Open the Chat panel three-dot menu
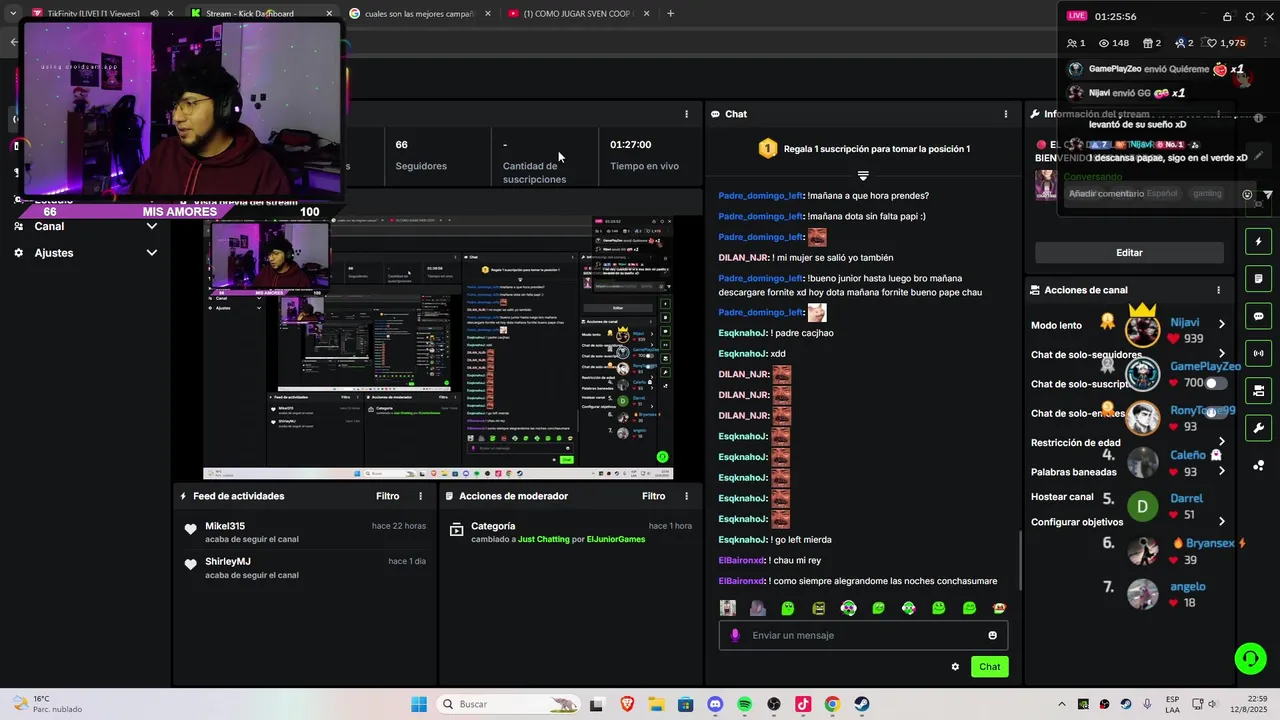 (1006, 114)
